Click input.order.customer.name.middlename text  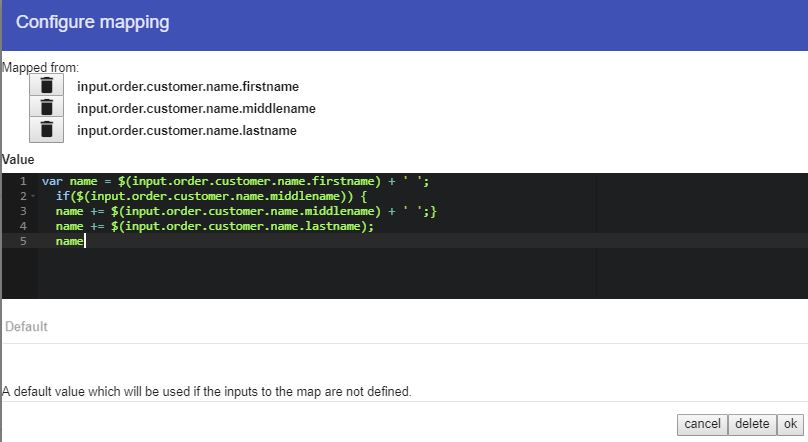click(196, 109)
